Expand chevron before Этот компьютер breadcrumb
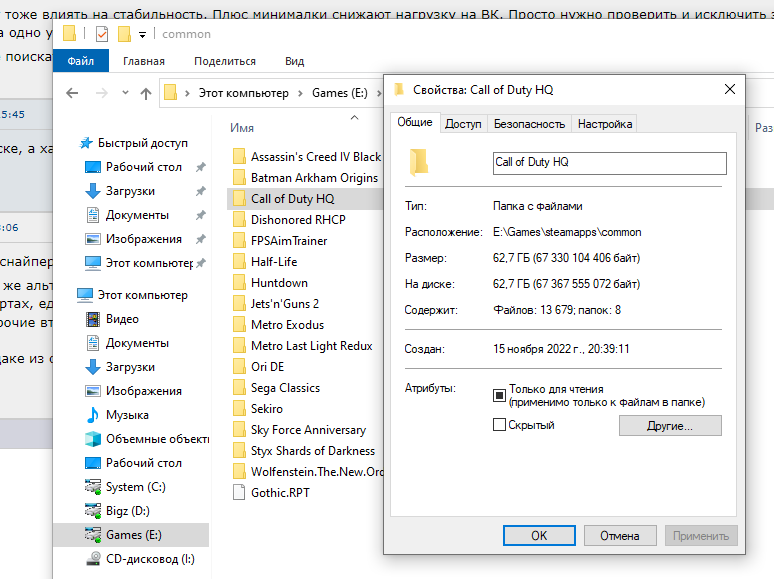The width and height of the screenshot is (774, 579). pos(187,93)
